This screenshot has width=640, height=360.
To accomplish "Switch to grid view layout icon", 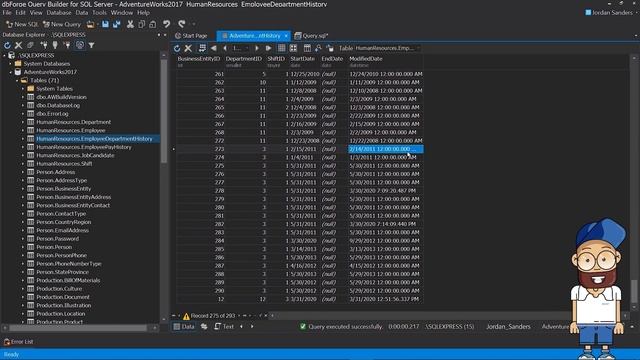I will click(x=282, y=48).
